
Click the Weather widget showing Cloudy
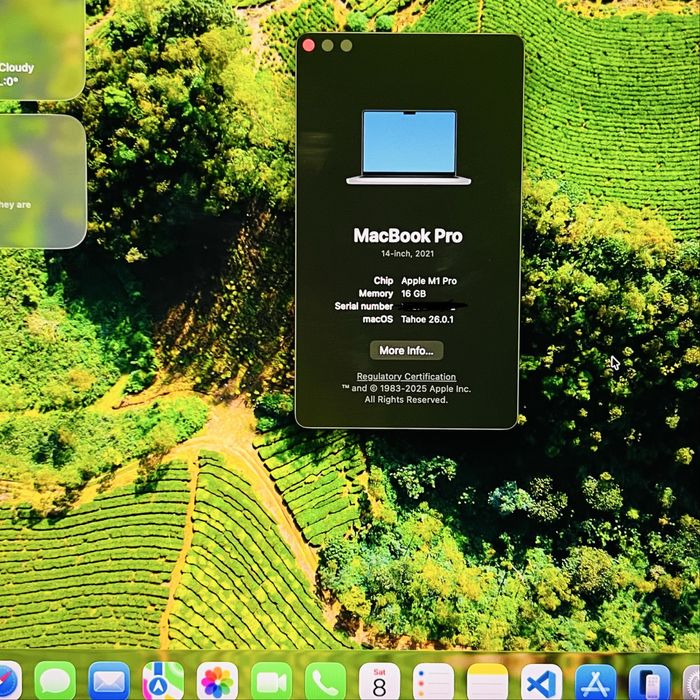pyautogui.click(x=40, y=49)
